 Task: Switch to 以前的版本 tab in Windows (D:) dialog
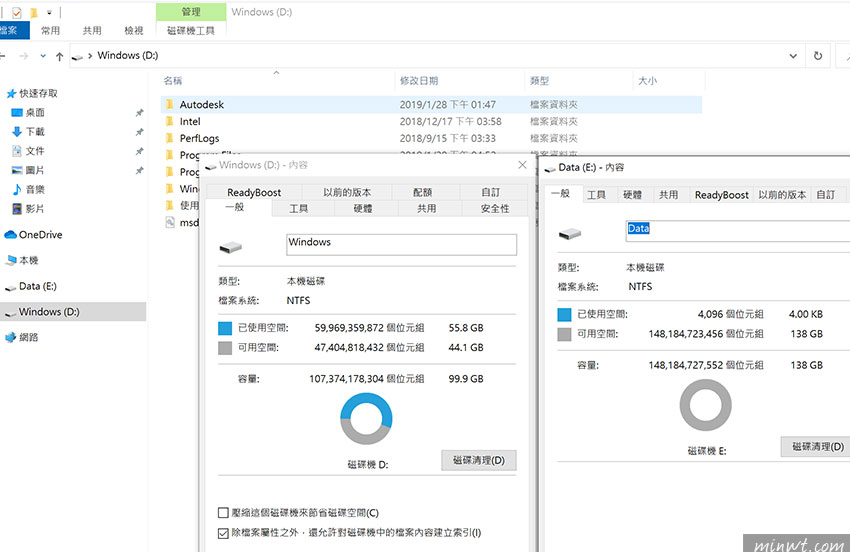347,192
